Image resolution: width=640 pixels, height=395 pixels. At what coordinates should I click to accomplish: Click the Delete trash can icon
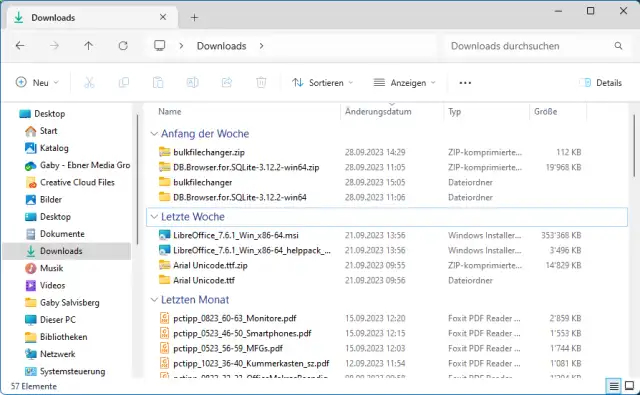pyautogui.click(x=261, y=83)
